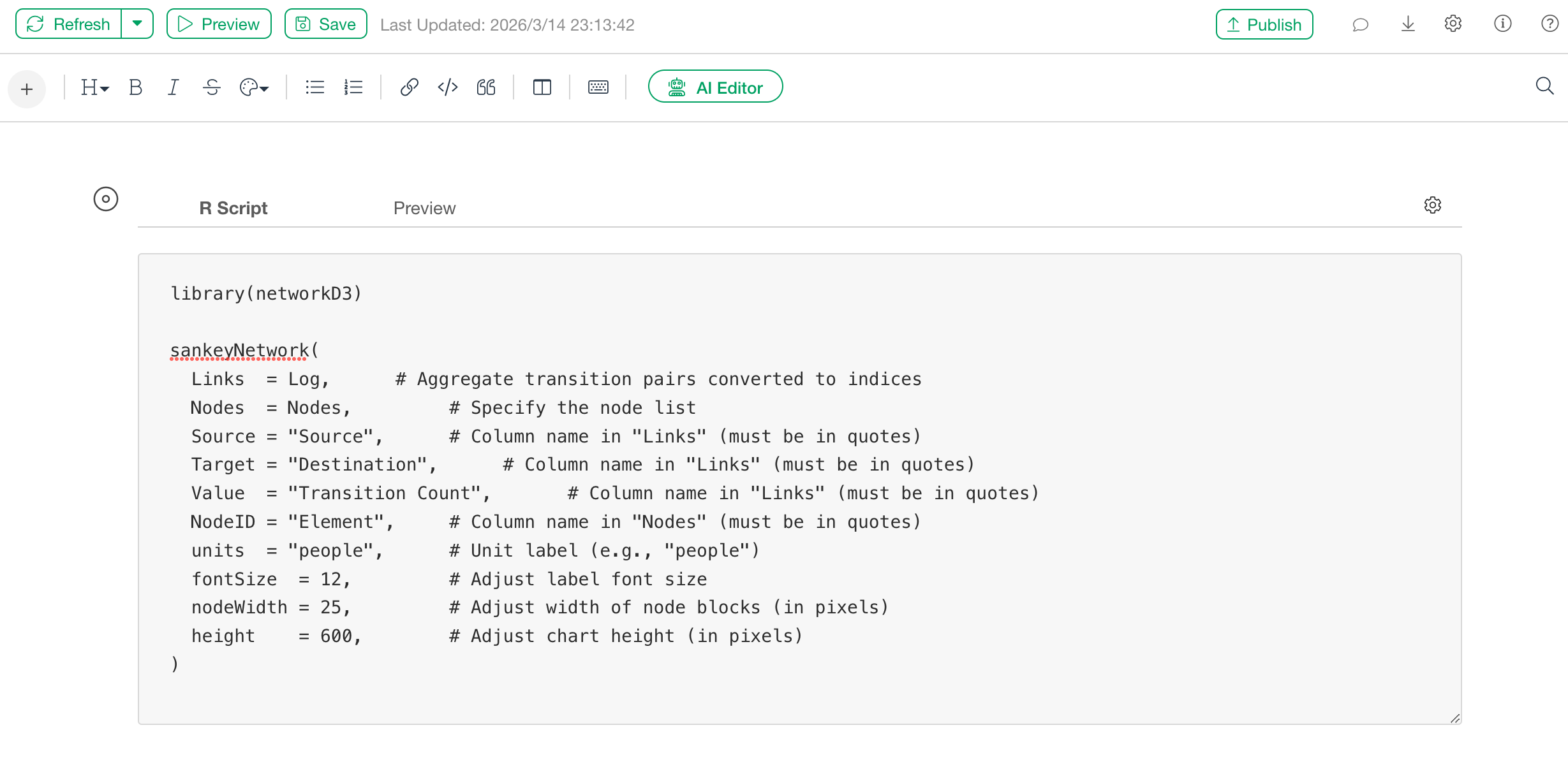Toggle italic text formatting
1568x760 pixels.
tap(173, 87)
